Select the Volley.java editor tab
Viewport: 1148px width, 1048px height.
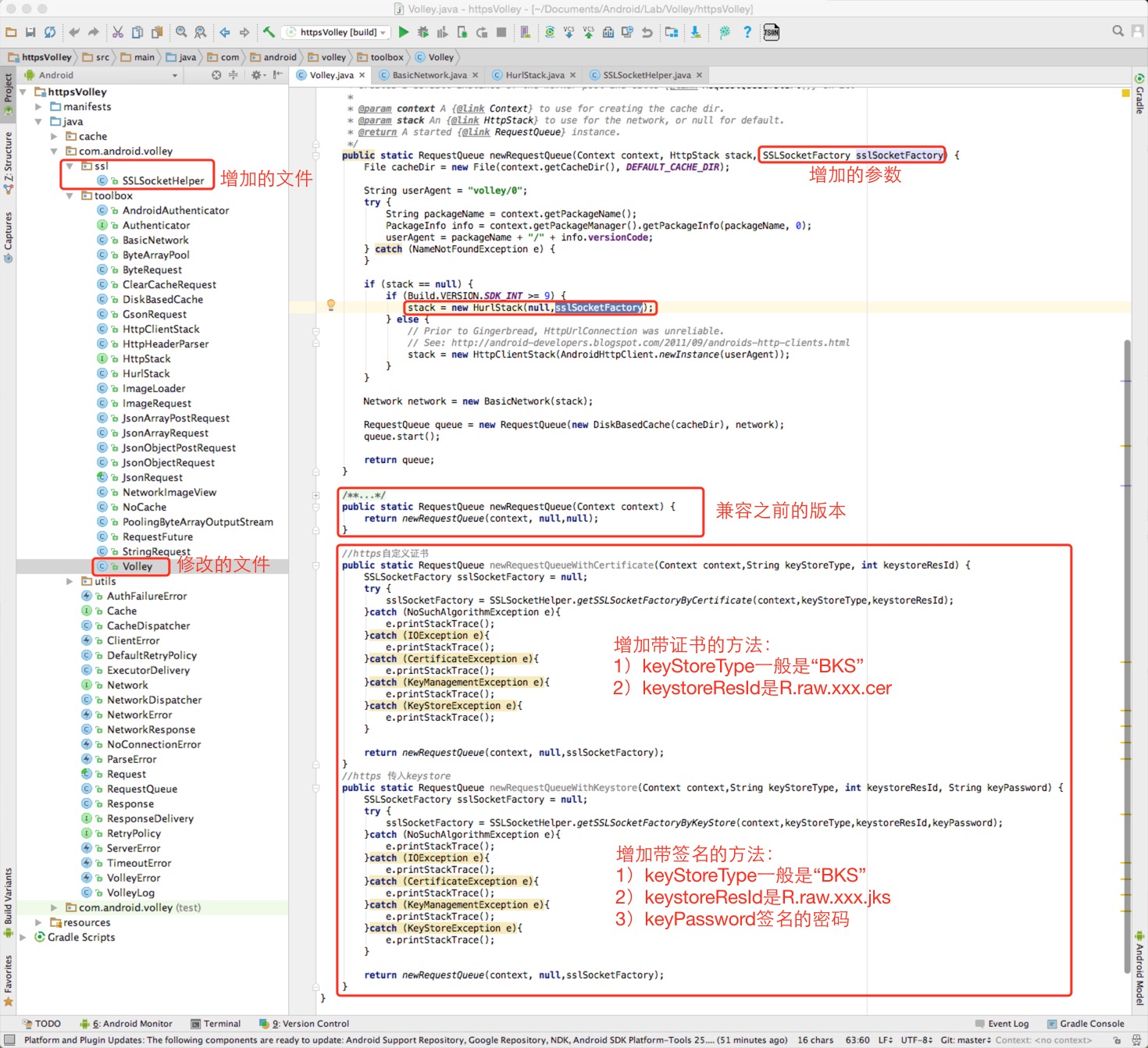[x=331, y=75]
